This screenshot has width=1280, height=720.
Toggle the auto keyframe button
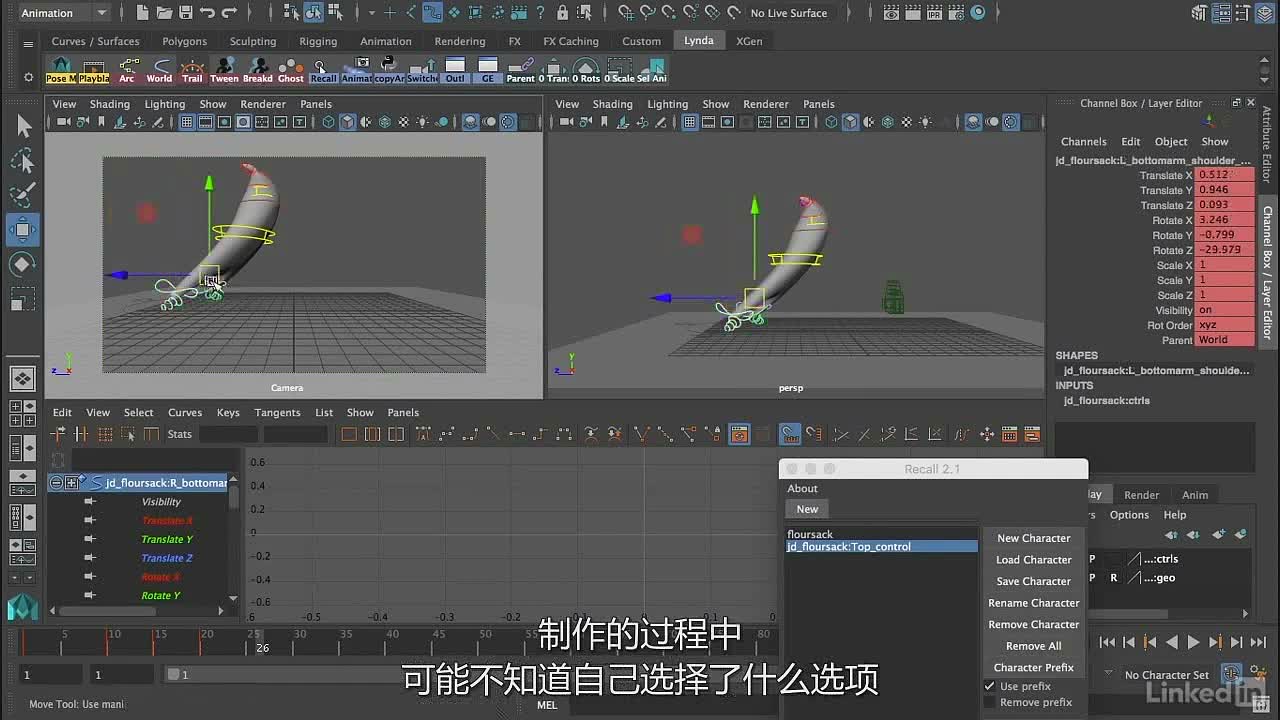[x=1232, y=674]
